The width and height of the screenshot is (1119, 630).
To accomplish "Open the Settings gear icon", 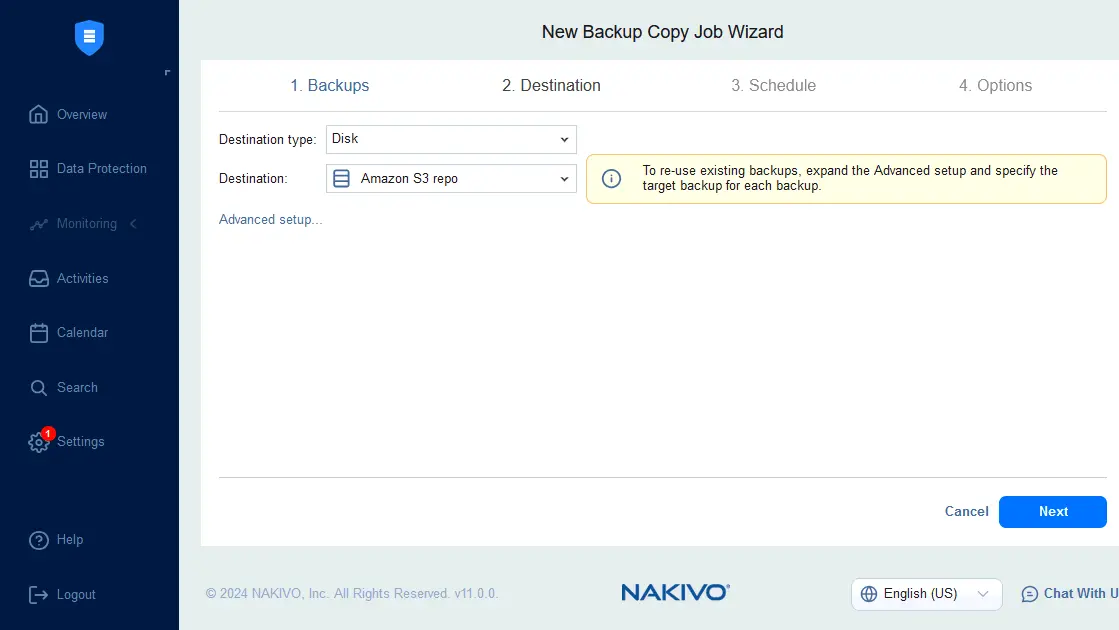I will coord(39,442).
